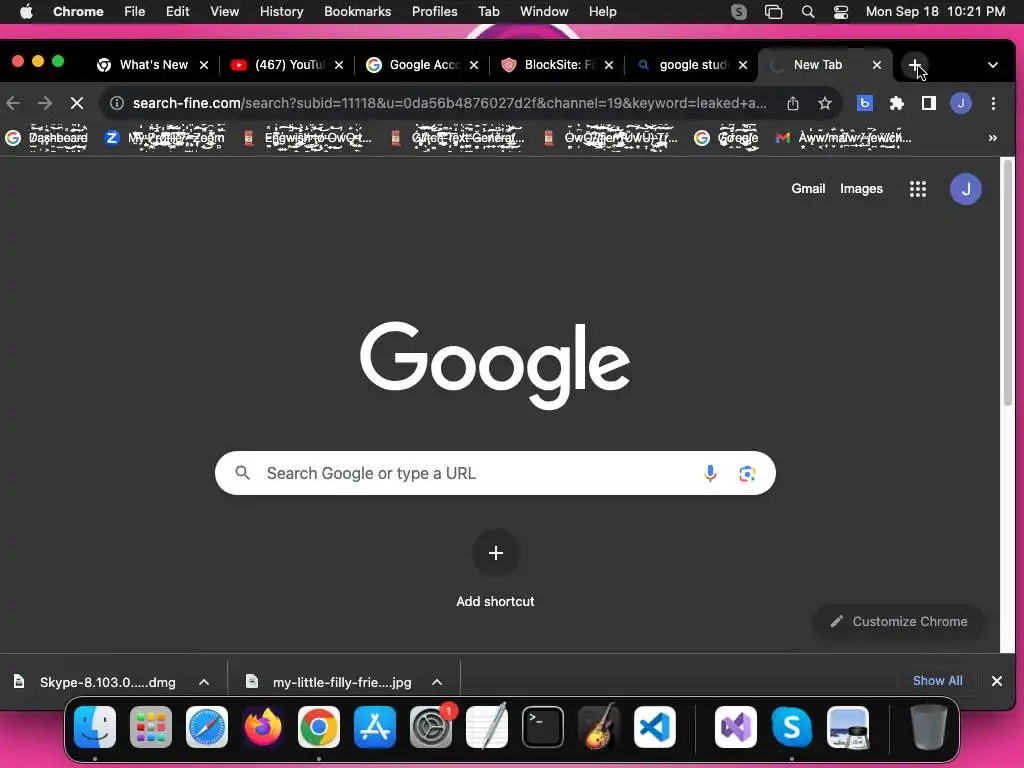Screen dimensions: 1024x768
Task: Toggle the side panel
Action: pos(929,103)
